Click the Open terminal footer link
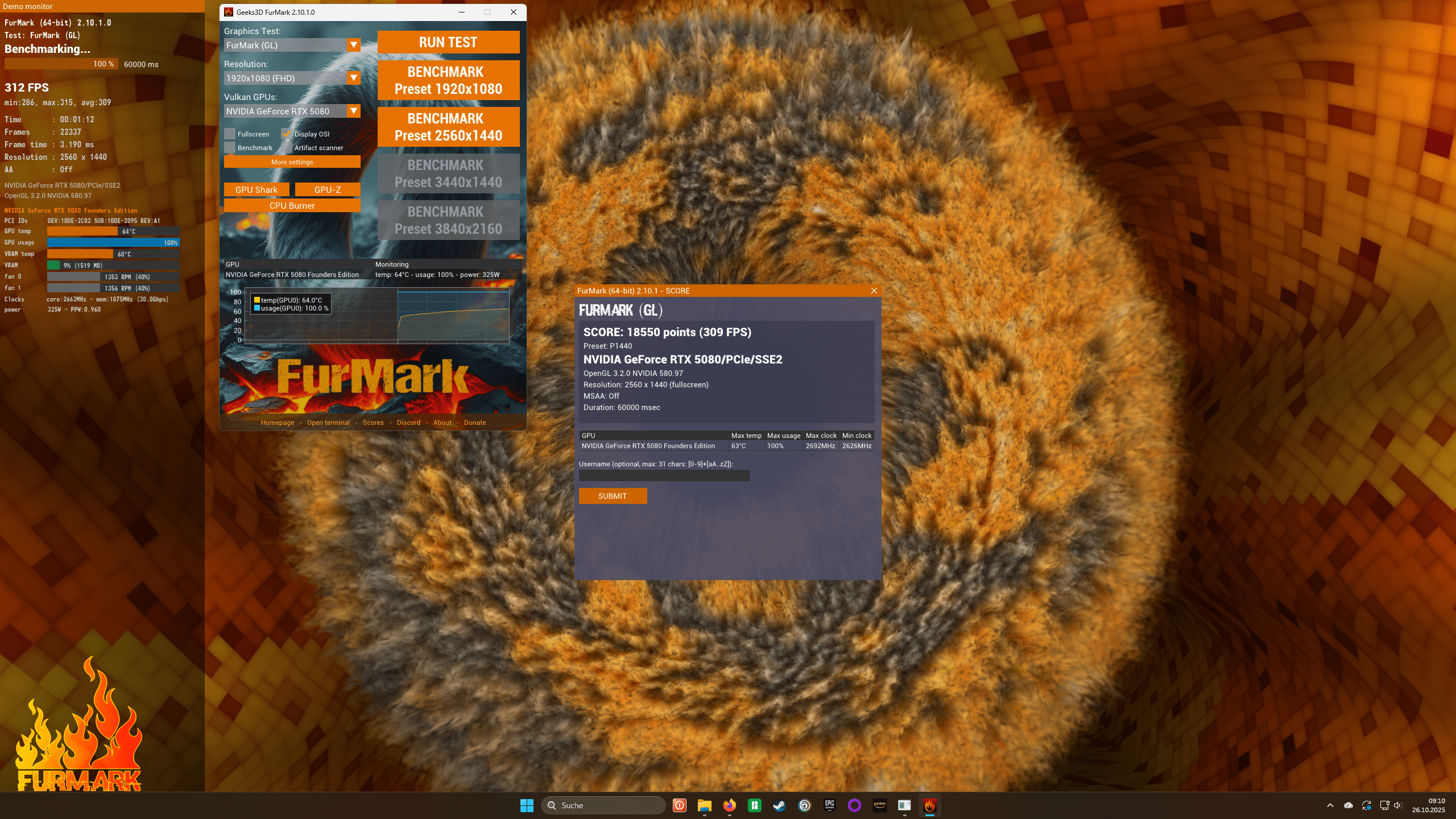 (x=328, y=423)
